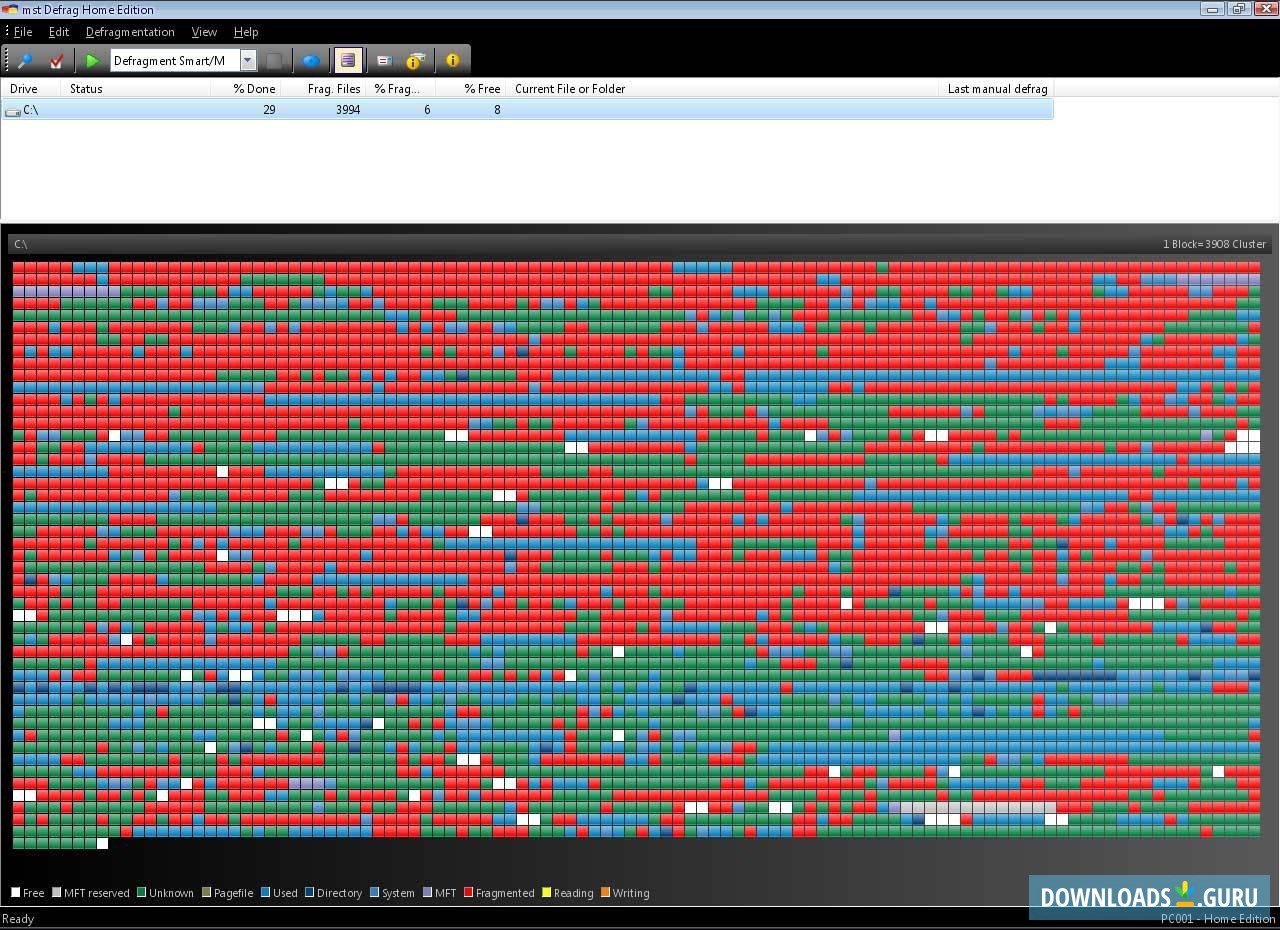Viewport: 1280px width, 930px height.
Task: Click the Analyze drive magnifier icon
Action: (x=25, y=61)
